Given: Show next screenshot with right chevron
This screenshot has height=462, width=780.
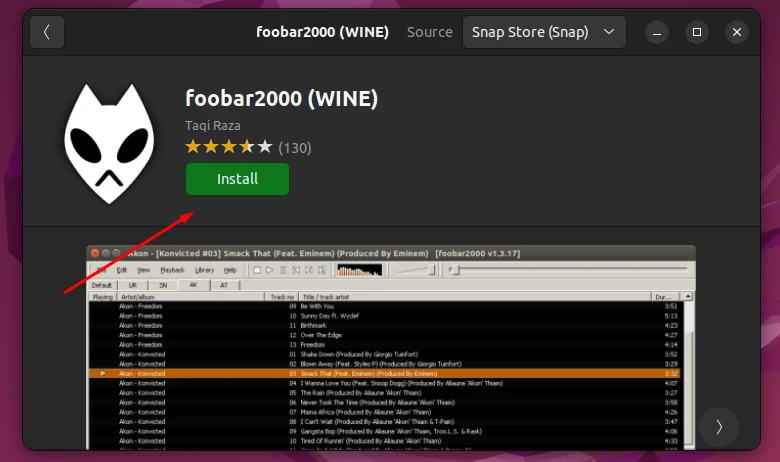Looking at the screenshot, I should point(719,427).
